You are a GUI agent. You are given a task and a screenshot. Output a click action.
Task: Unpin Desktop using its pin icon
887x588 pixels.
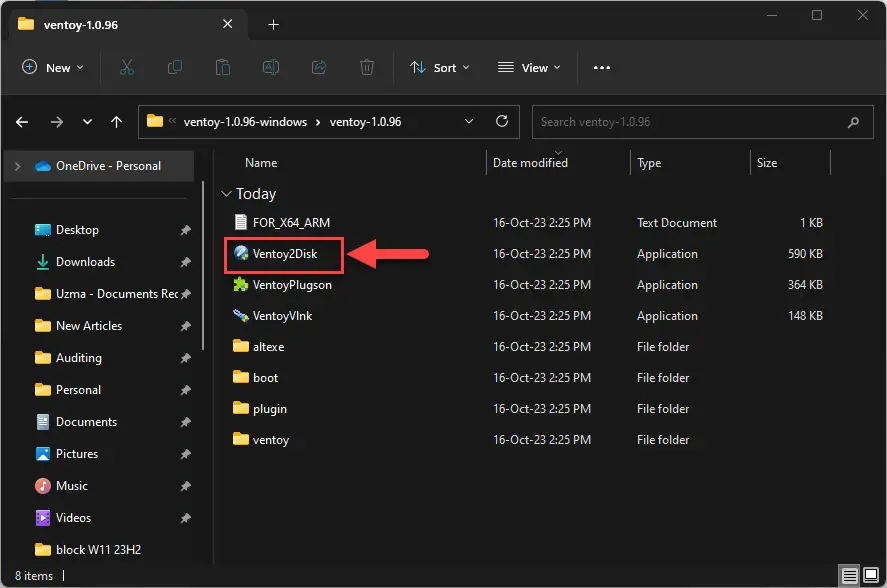[186, 230]
